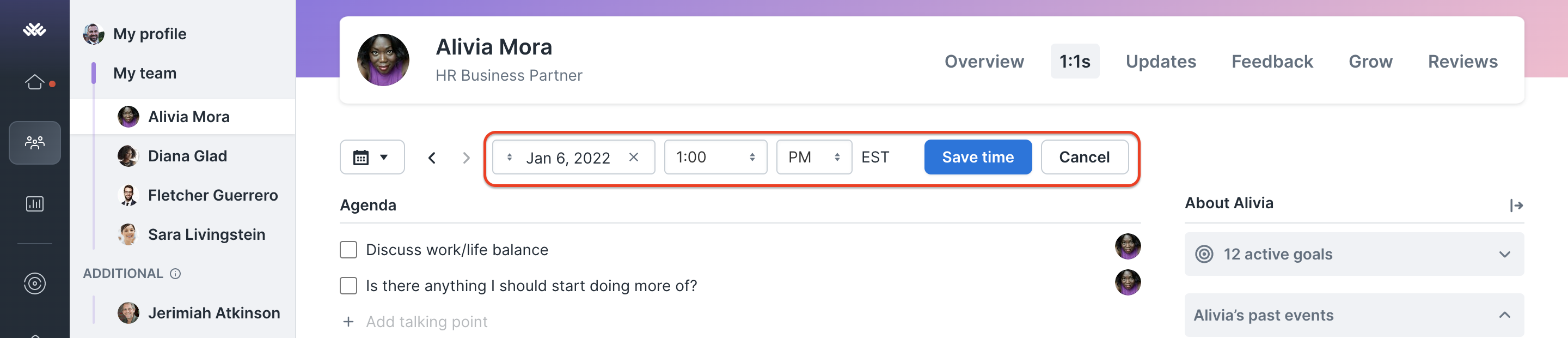Click the Save time button

click(977, 157)
